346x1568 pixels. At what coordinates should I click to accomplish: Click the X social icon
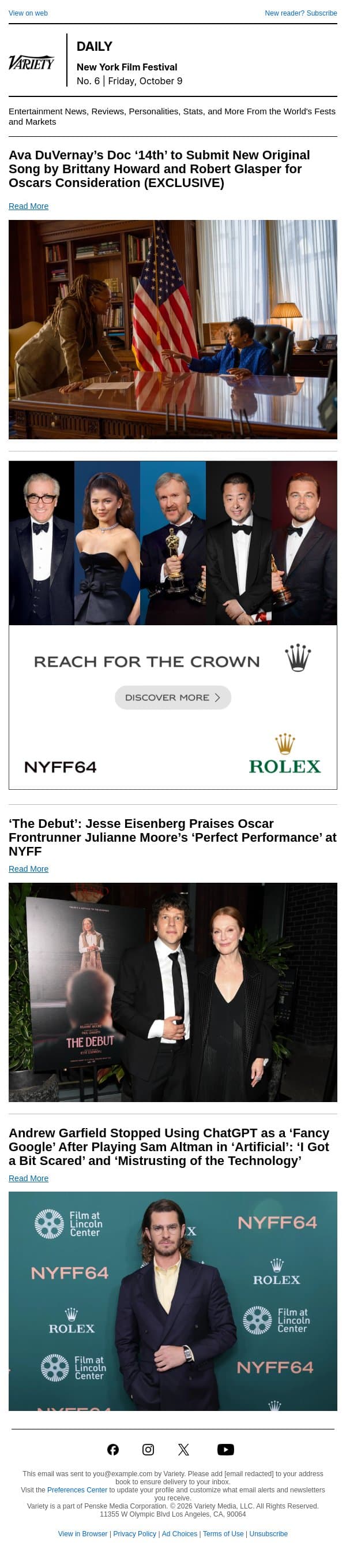click(183, 1449)
